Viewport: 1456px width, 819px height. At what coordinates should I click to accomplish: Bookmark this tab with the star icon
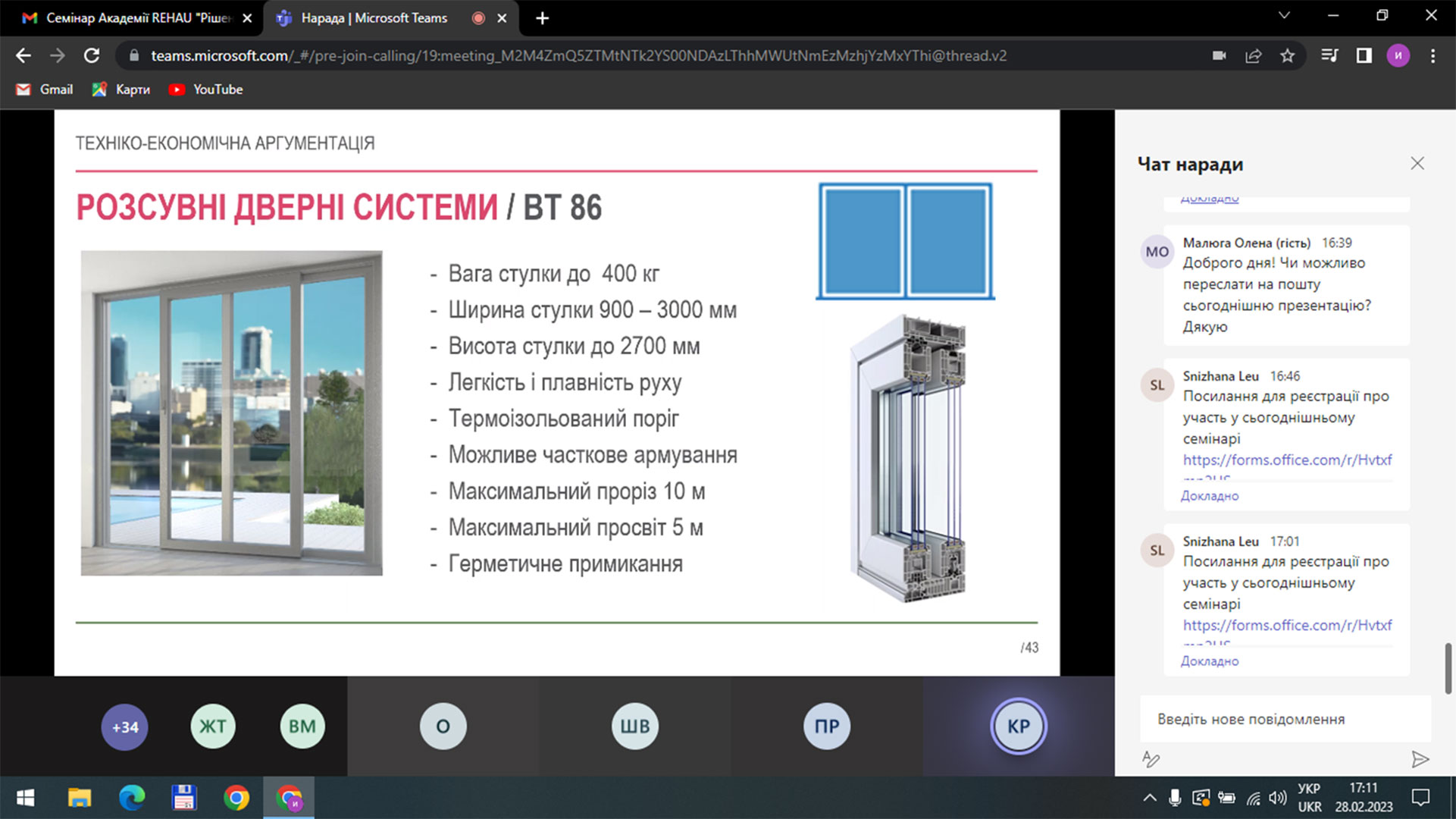1288,55
